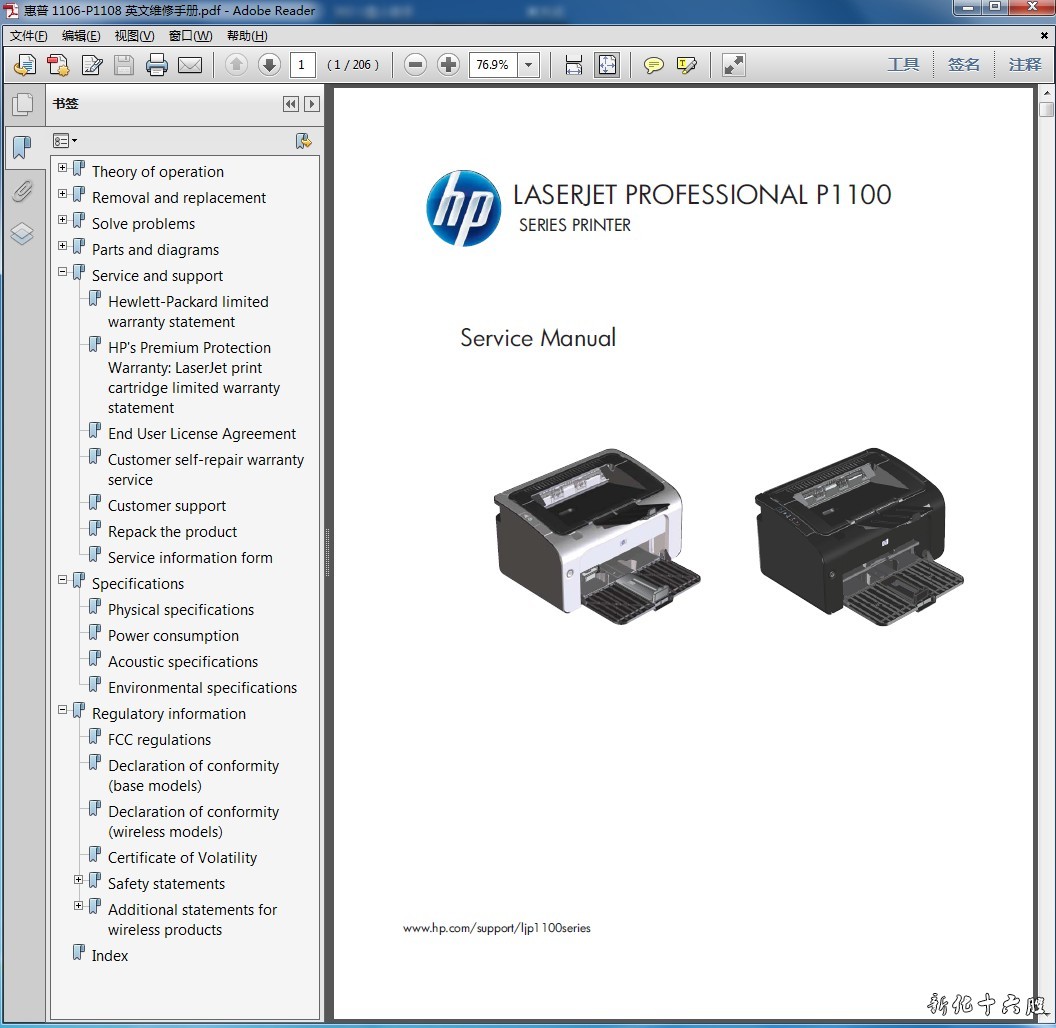
Task: Open the End User License Agreement bookmark
Action: pos(202,434)
